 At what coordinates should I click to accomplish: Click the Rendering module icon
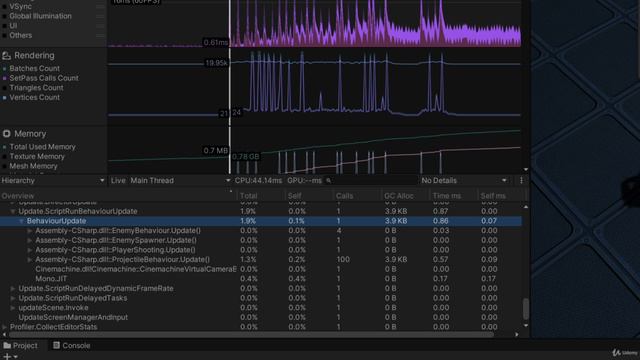click(6, 56)
